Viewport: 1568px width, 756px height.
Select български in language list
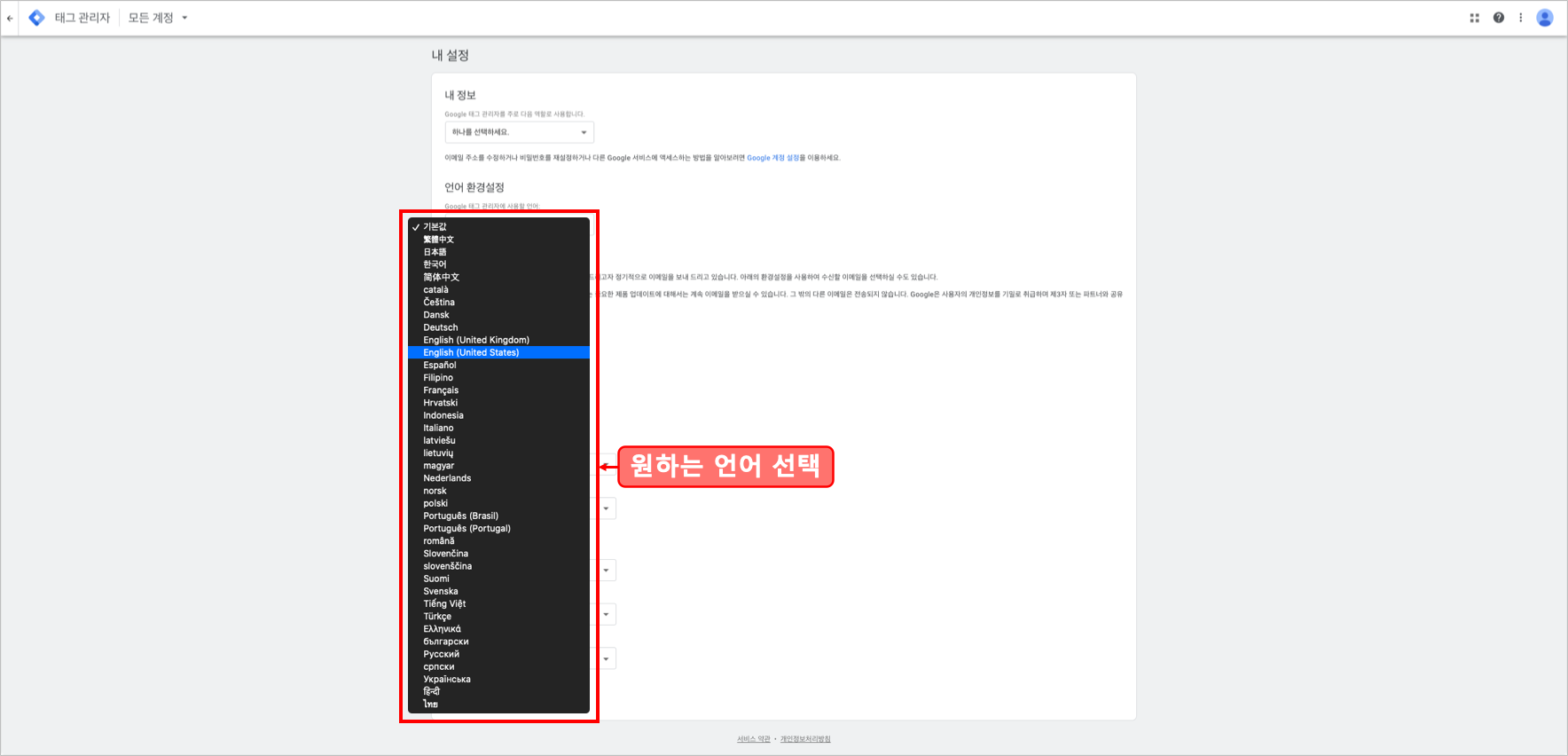tap(498, 642)
